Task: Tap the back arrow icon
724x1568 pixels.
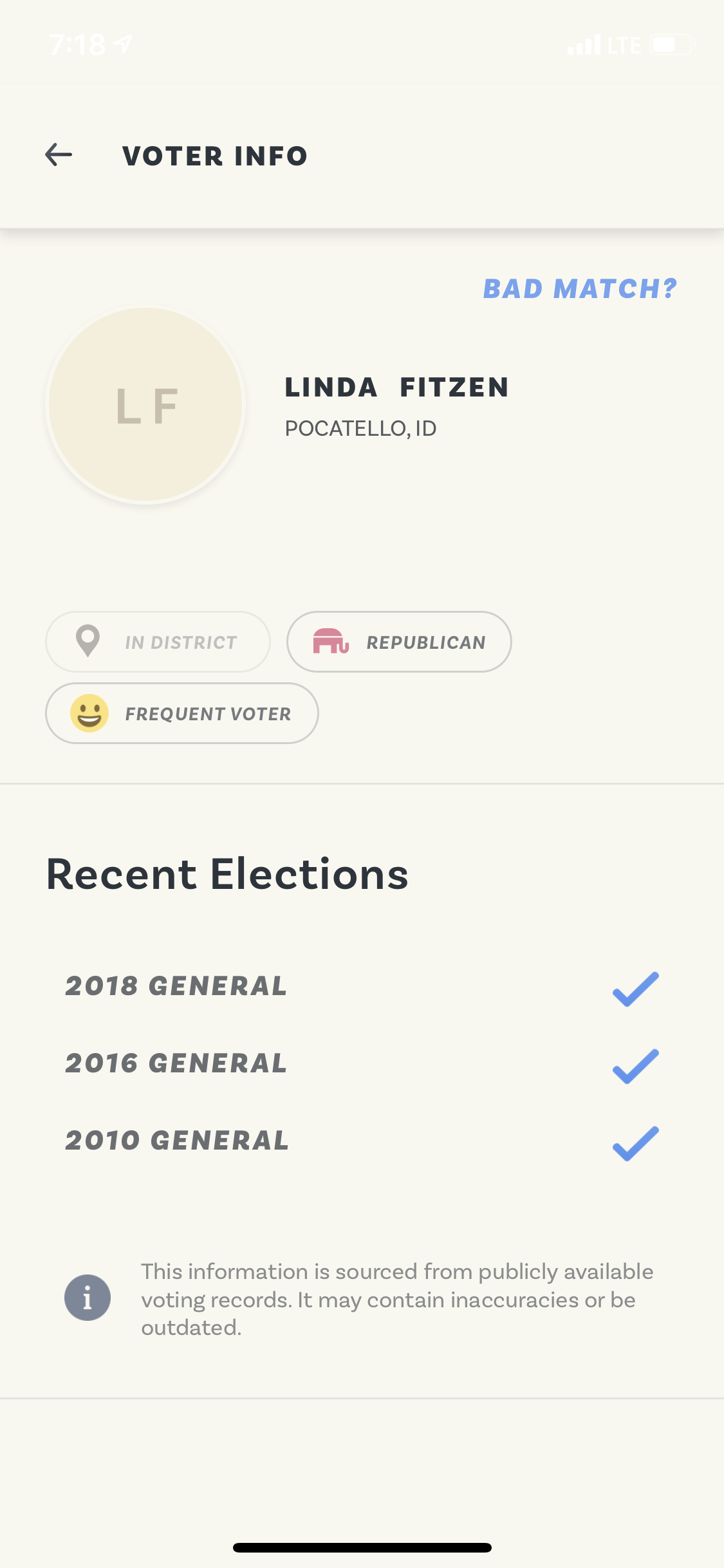Action: (x=59, y=155)
